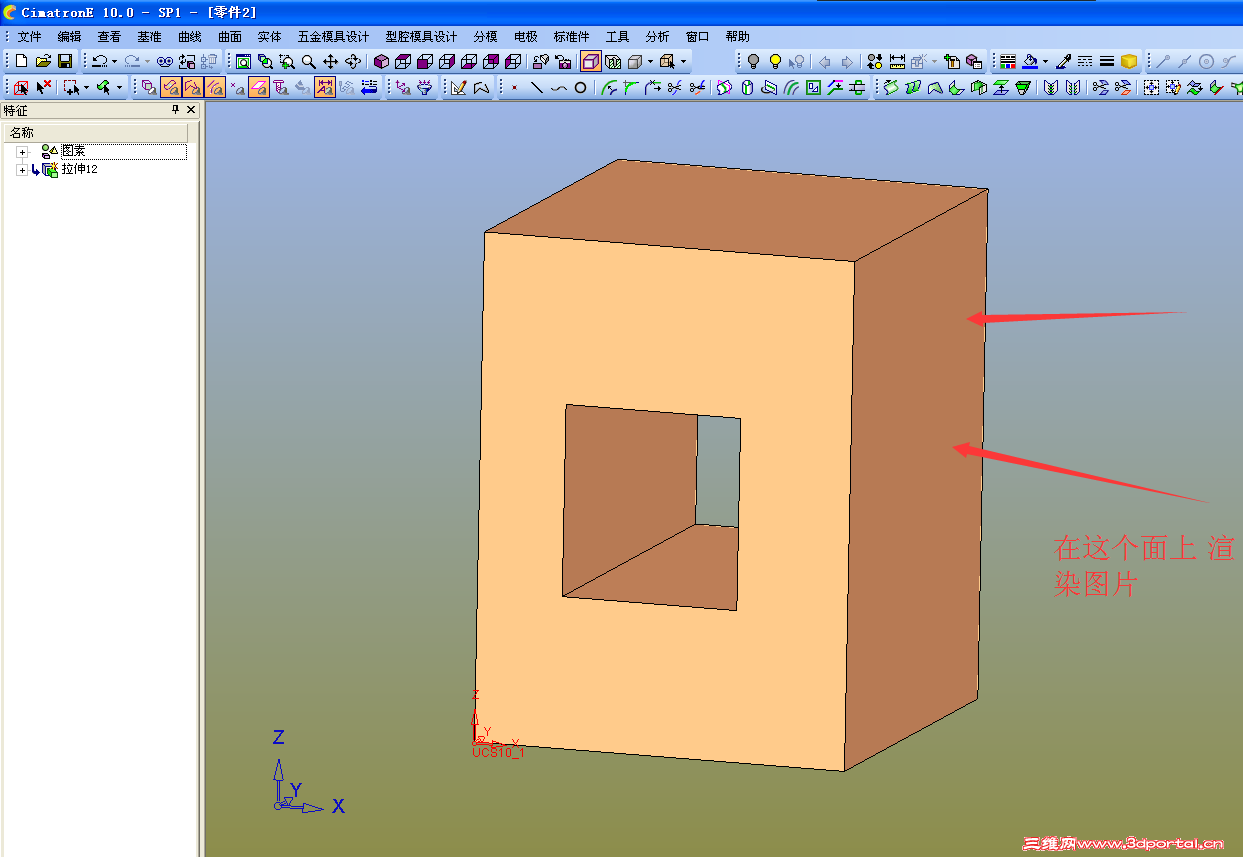Open the 工具 menu
The width and height of the screenshot is (1243, 857).
point(617,36)
